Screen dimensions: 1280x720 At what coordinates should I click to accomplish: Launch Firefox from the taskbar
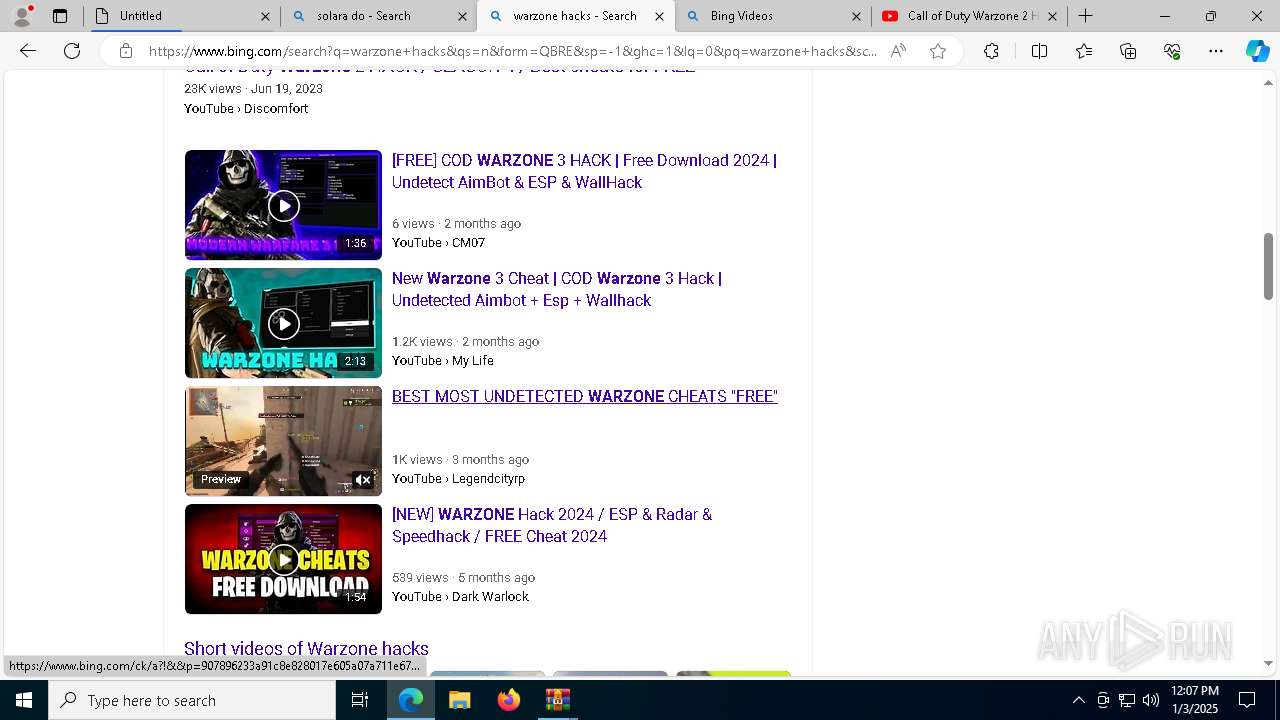coord(508,700)
